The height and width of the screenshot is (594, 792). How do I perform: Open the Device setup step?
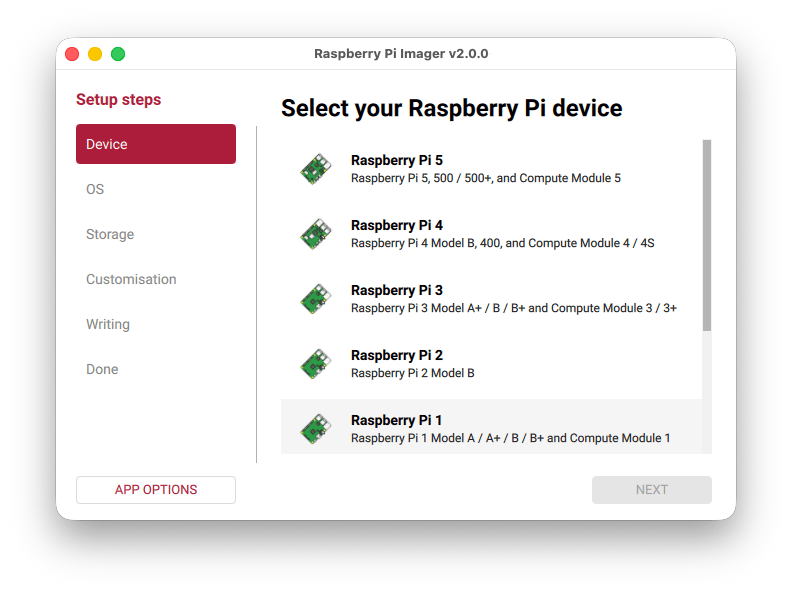(x=156, y=144)
